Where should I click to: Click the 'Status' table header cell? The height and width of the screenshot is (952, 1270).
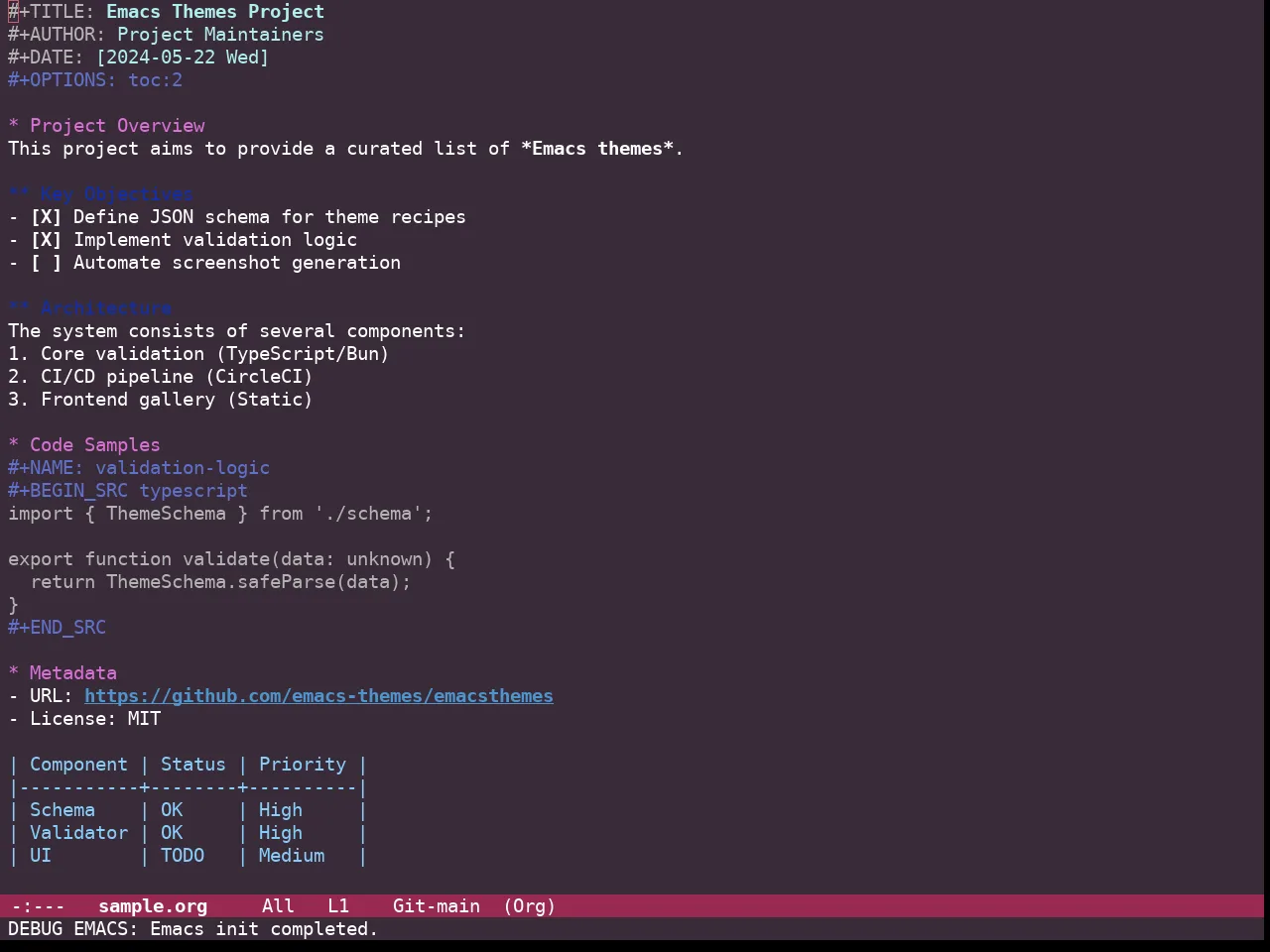193,765
